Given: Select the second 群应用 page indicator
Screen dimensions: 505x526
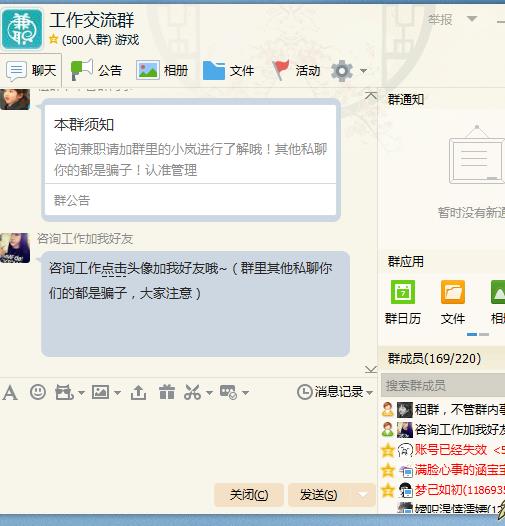Looking at the screenshot, I should (x=484, y=334).
